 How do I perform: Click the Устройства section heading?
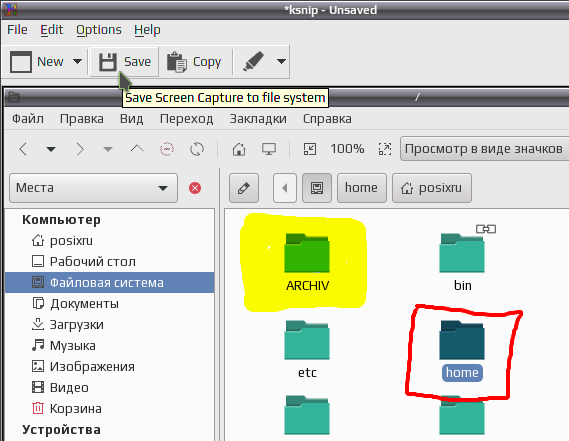click(x=61, y=430)
